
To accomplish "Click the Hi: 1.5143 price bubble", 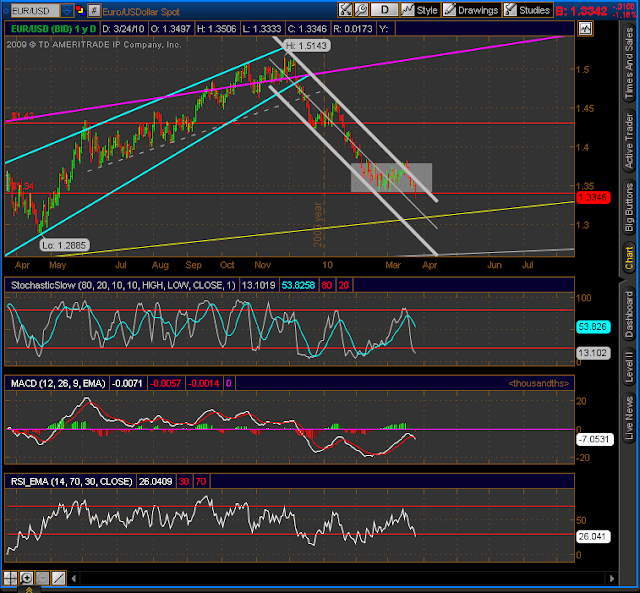I will point(307,45).
